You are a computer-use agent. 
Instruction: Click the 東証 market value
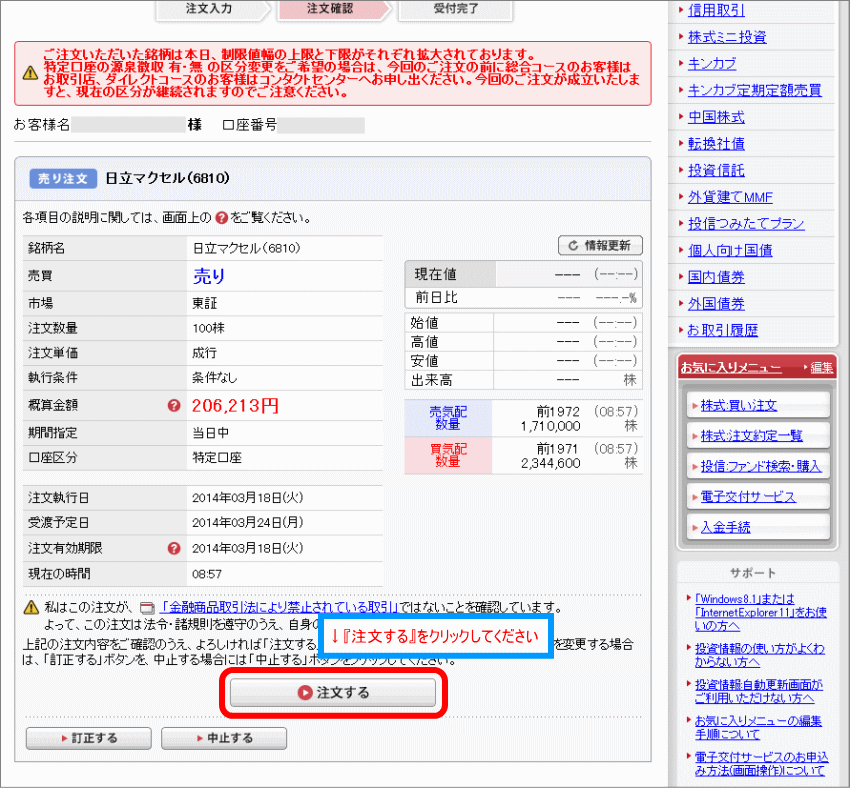point(204,303)
